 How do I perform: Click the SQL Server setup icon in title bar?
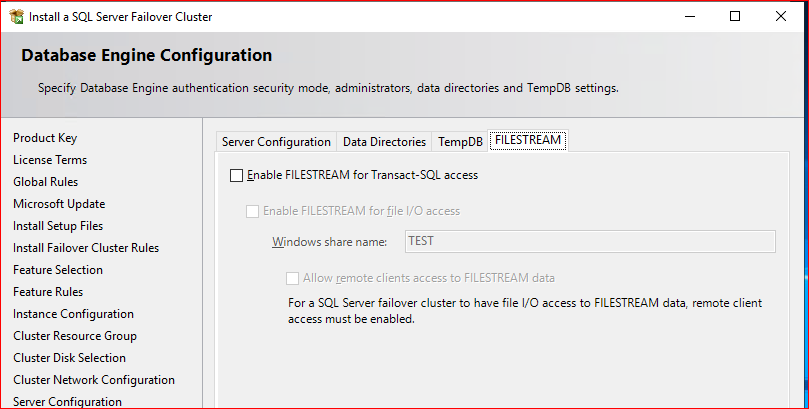17,17
